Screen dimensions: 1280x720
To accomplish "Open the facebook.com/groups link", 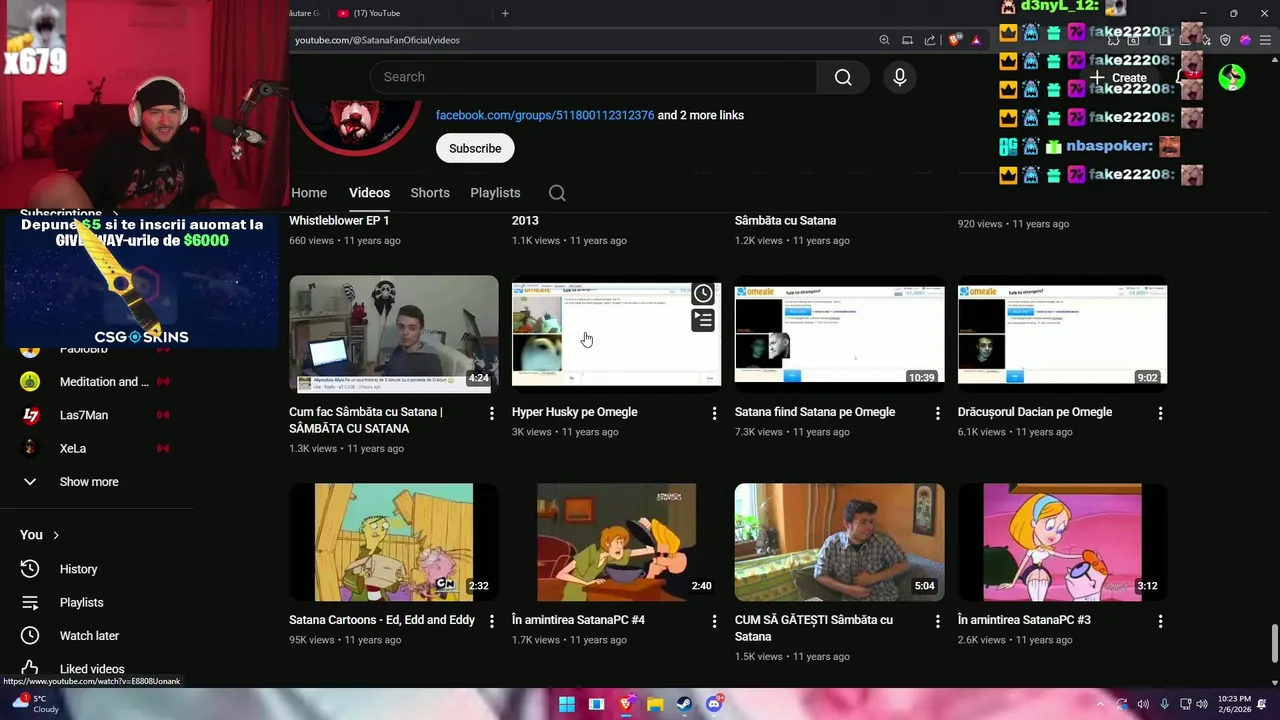I will (545, 115).
